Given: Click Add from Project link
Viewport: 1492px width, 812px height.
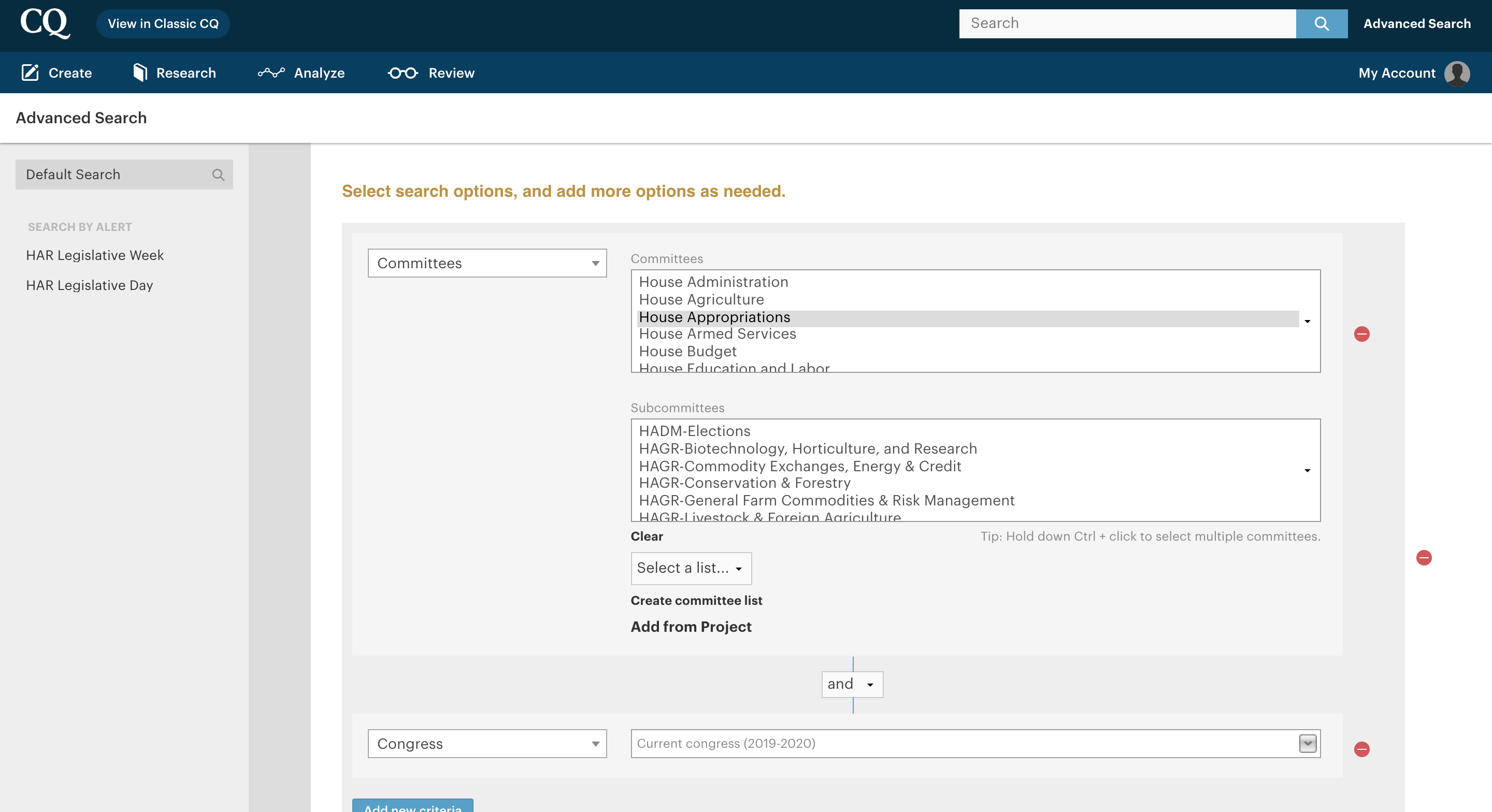Looking at the screenshot, I should click(x=691, y=627).
